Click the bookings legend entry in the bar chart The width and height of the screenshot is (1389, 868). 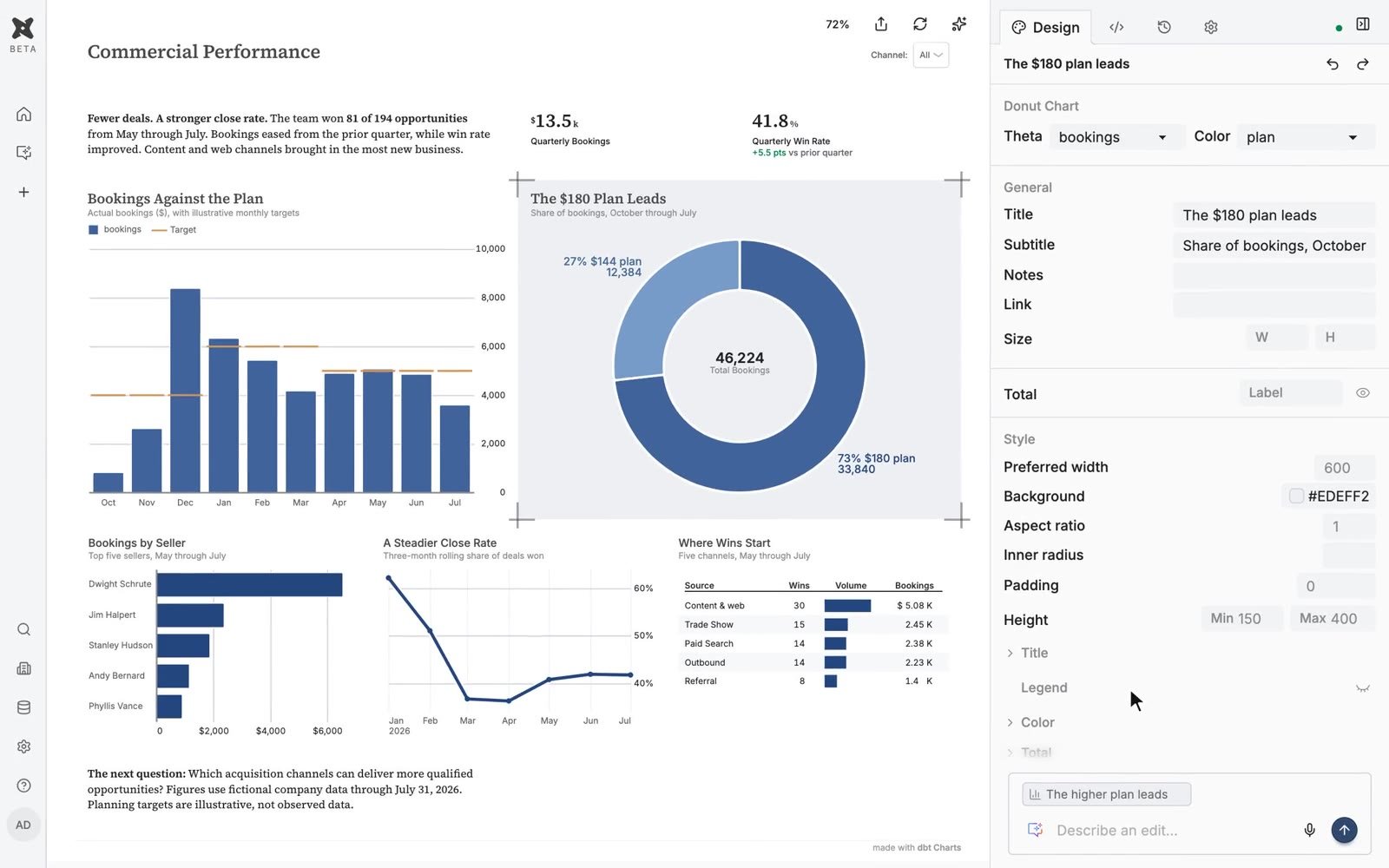[x=115, y=230]
